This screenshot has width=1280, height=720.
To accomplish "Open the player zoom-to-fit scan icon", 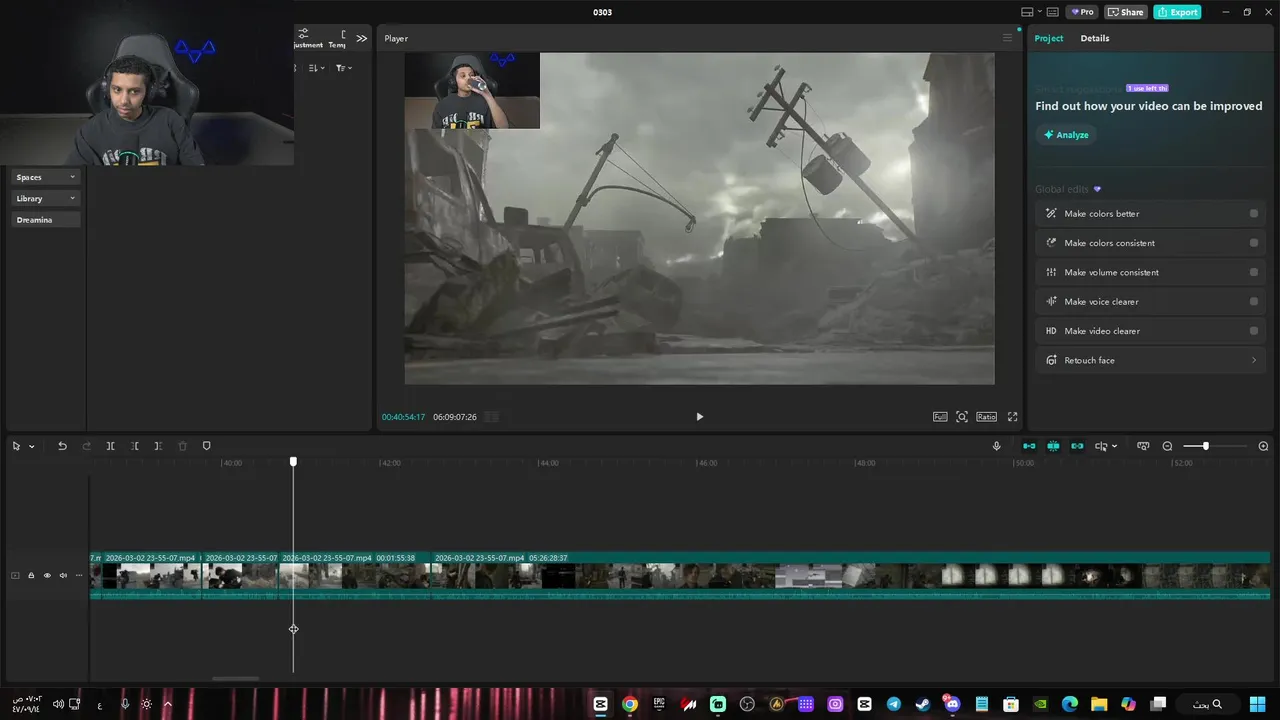I will pyautogui.click(x=962, y=417).
